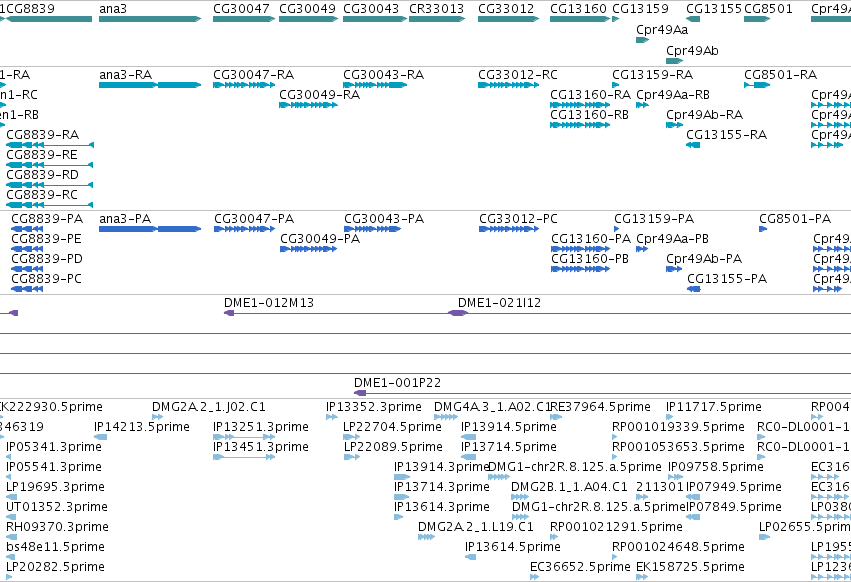Image resolution: width=851 pixels, height=582 pixels.
Task: Open the DME1-021I12 BAC clone label
Action: pyautogui.click(x=499, y=303)
